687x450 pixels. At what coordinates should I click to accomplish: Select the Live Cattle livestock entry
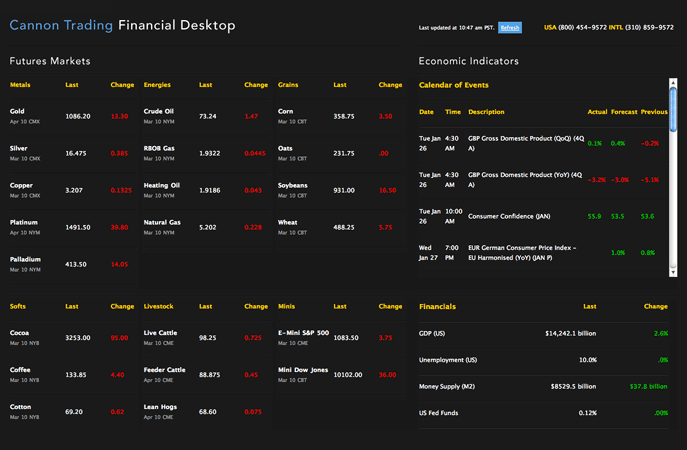(161, 332)
